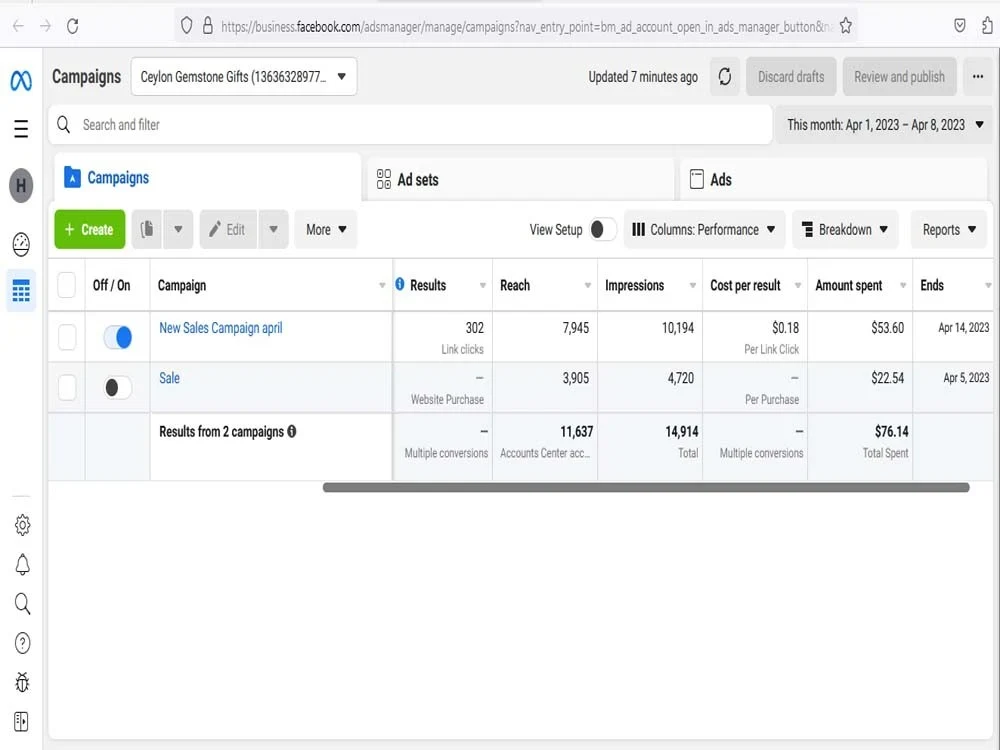Viewport: 1000px width, 750px height.
Task: Open the Sale campaign link
Action: pyautogui.click(x=170, y=378)
